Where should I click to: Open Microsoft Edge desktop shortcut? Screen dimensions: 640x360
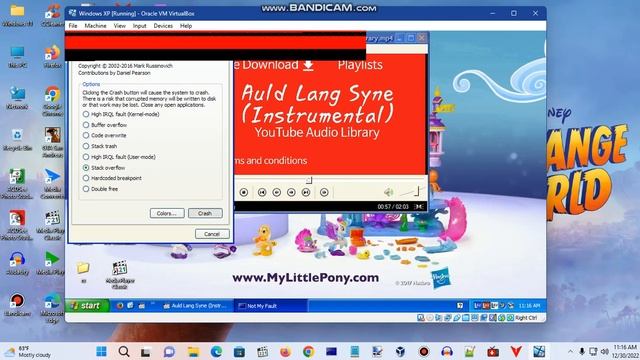[53, 307]
